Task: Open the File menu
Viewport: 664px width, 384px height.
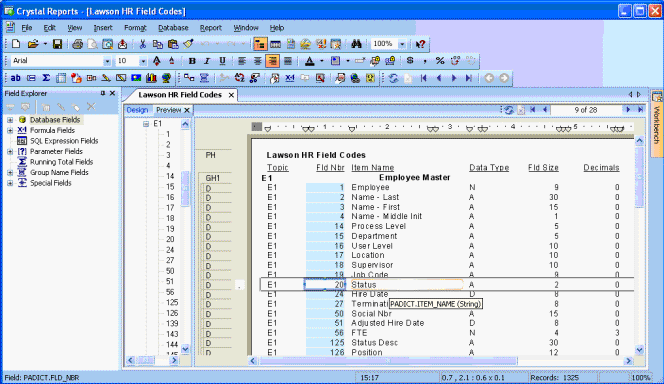Action: 27,28
